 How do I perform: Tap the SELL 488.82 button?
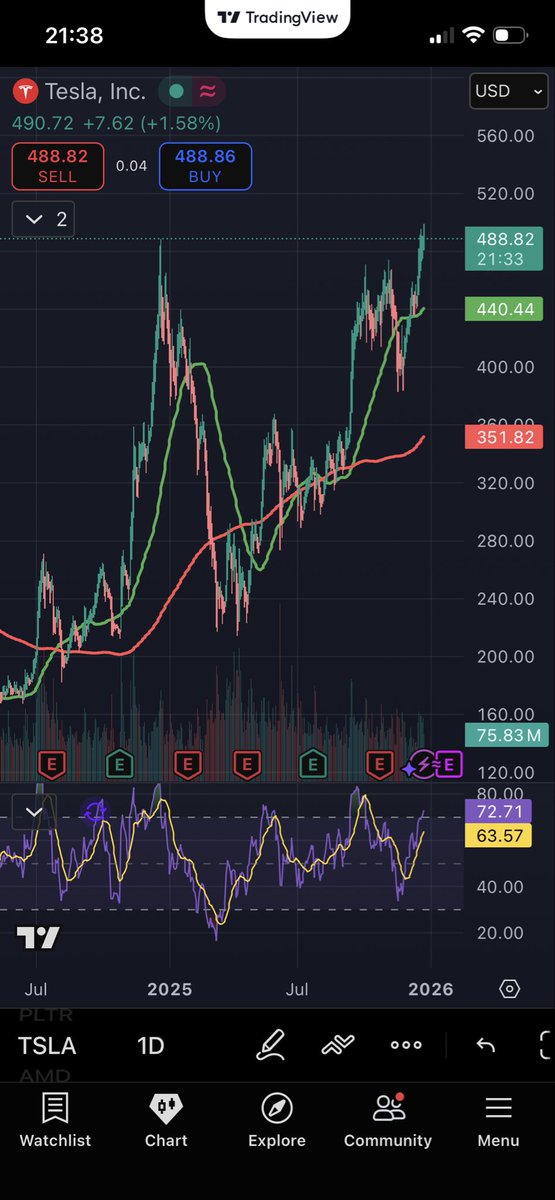pos(57,167)
